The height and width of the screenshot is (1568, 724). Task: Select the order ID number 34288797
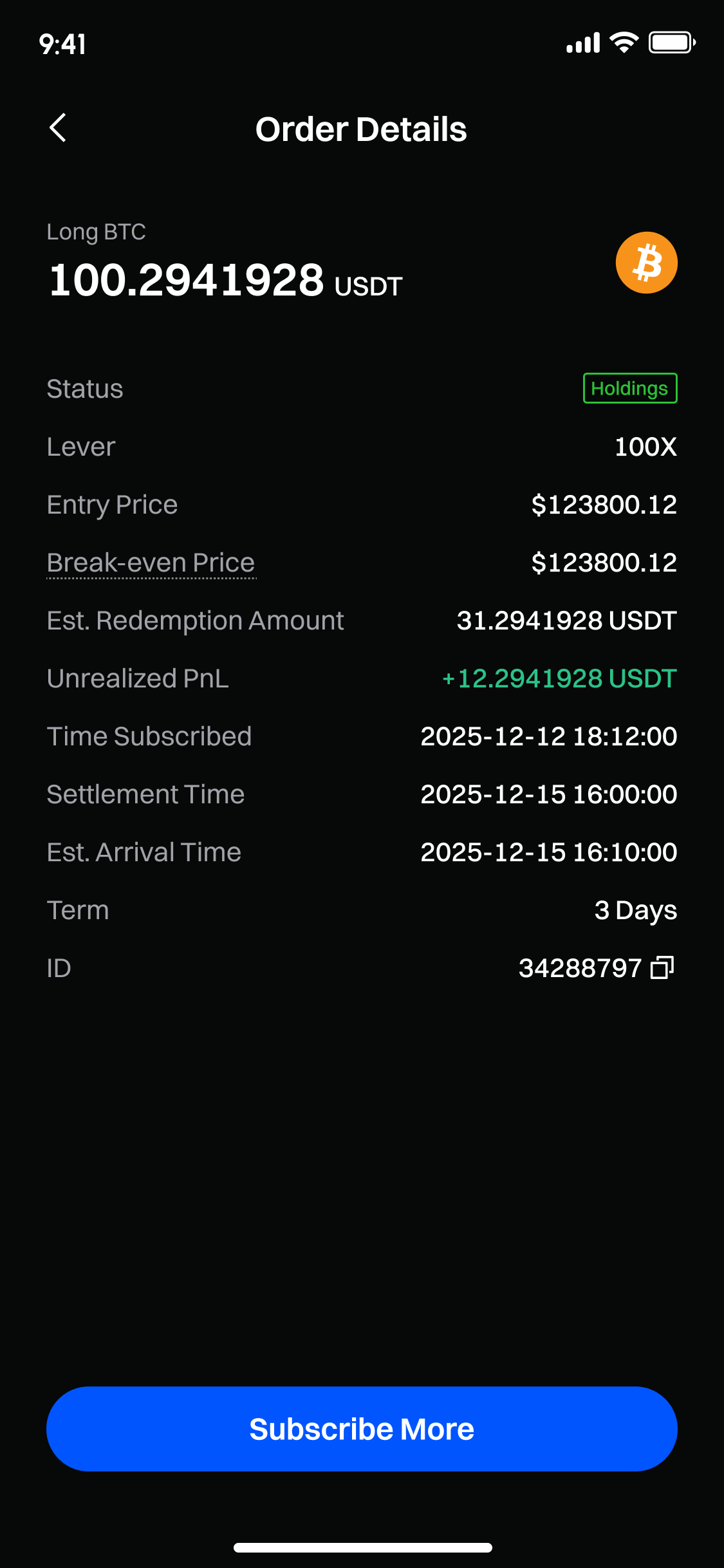click(580, 968)
